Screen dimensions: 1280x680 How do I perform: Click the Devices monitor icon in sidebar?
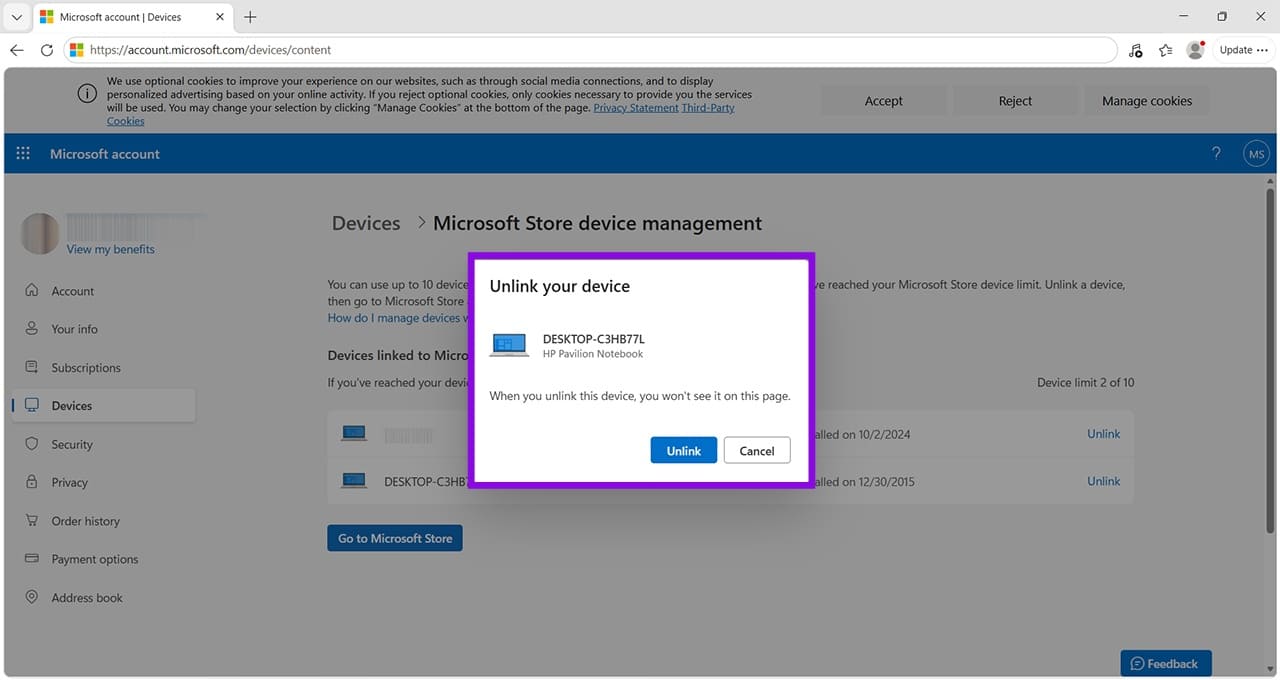[x=31, y=405]
